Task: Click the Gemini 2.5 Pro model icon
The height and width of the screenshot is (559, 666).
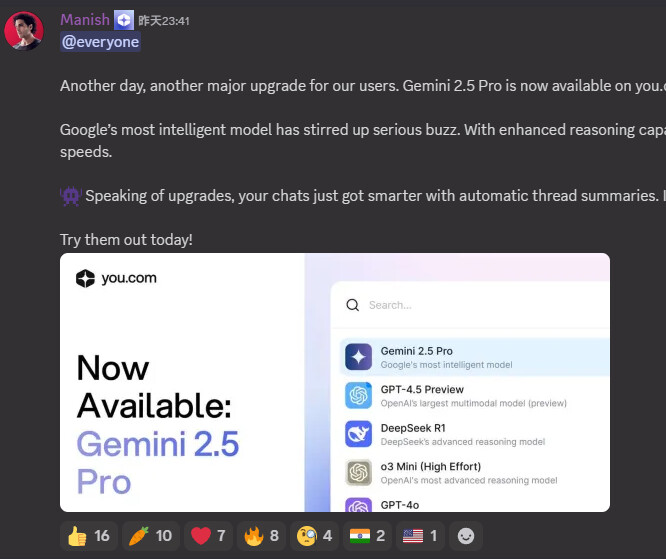Action: [x=358, y=357]
